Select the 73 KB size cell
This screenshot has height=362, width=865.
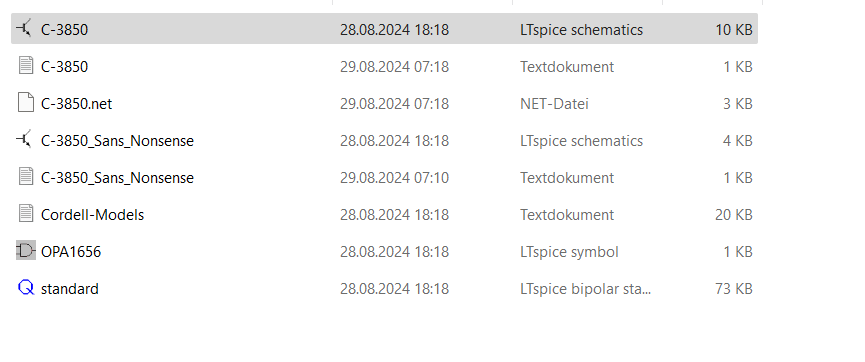click(734, 289)
